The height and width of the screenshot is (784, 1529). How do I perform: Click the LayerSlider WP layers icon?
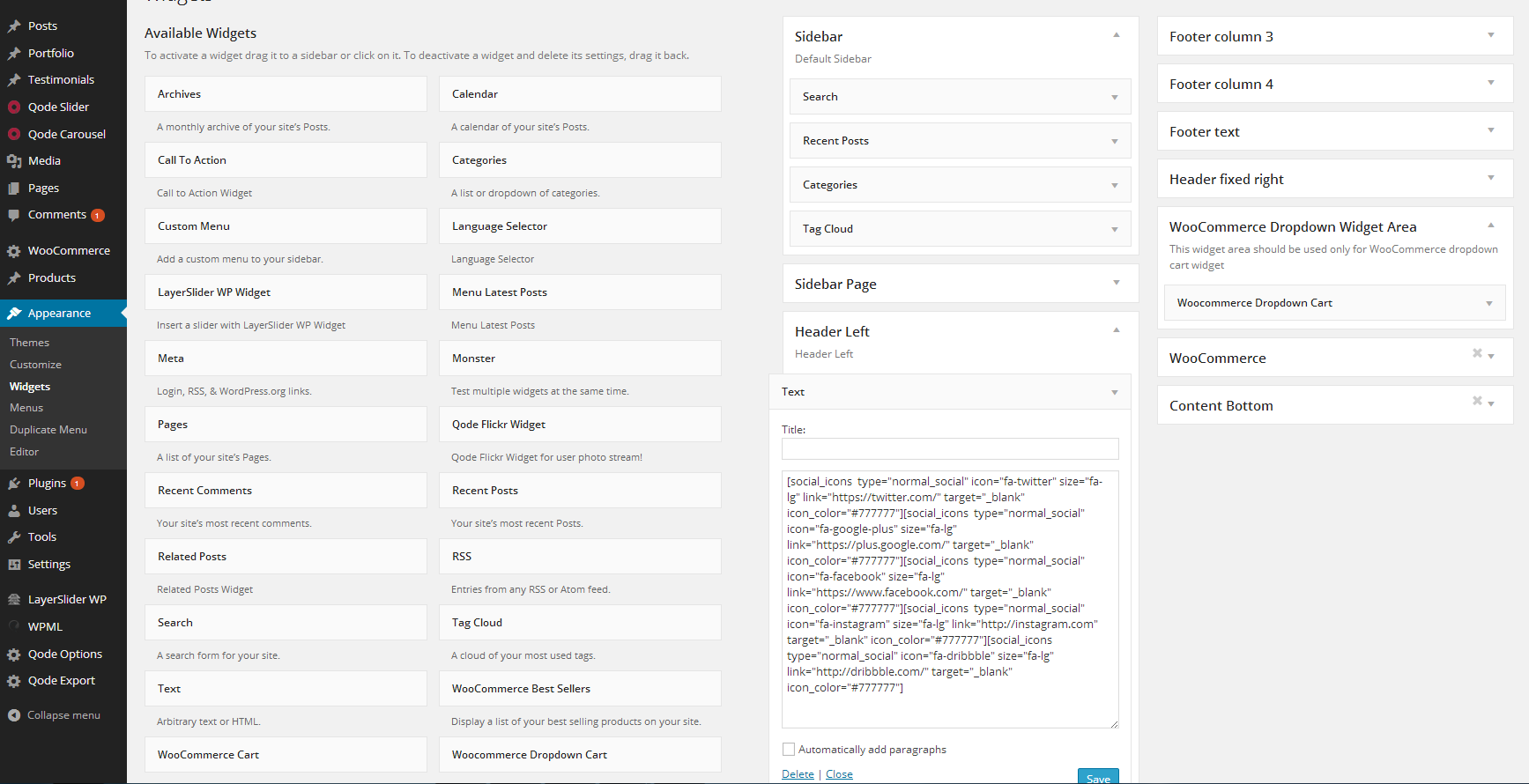14,600
